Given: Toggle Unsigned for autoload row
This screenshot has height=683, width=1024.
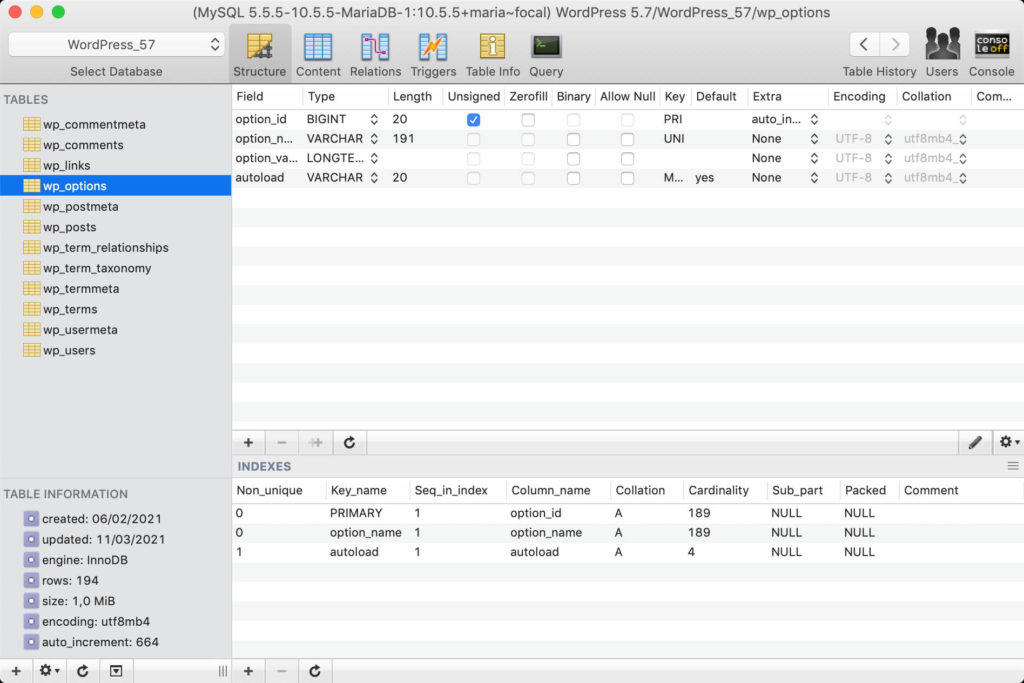Looking at the screenshot, I should point(473,178).
